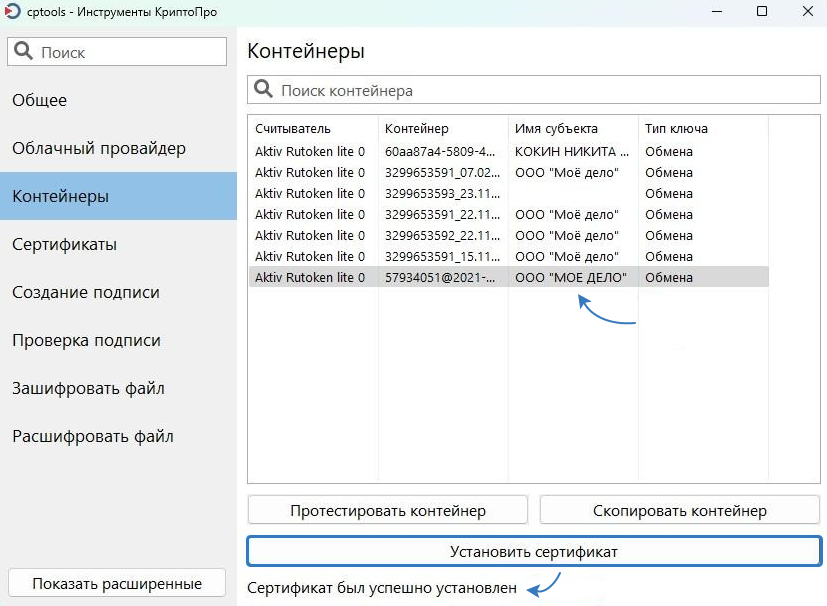Click subject name КОКИН НИКИТА ...

[x=572, y=151]
